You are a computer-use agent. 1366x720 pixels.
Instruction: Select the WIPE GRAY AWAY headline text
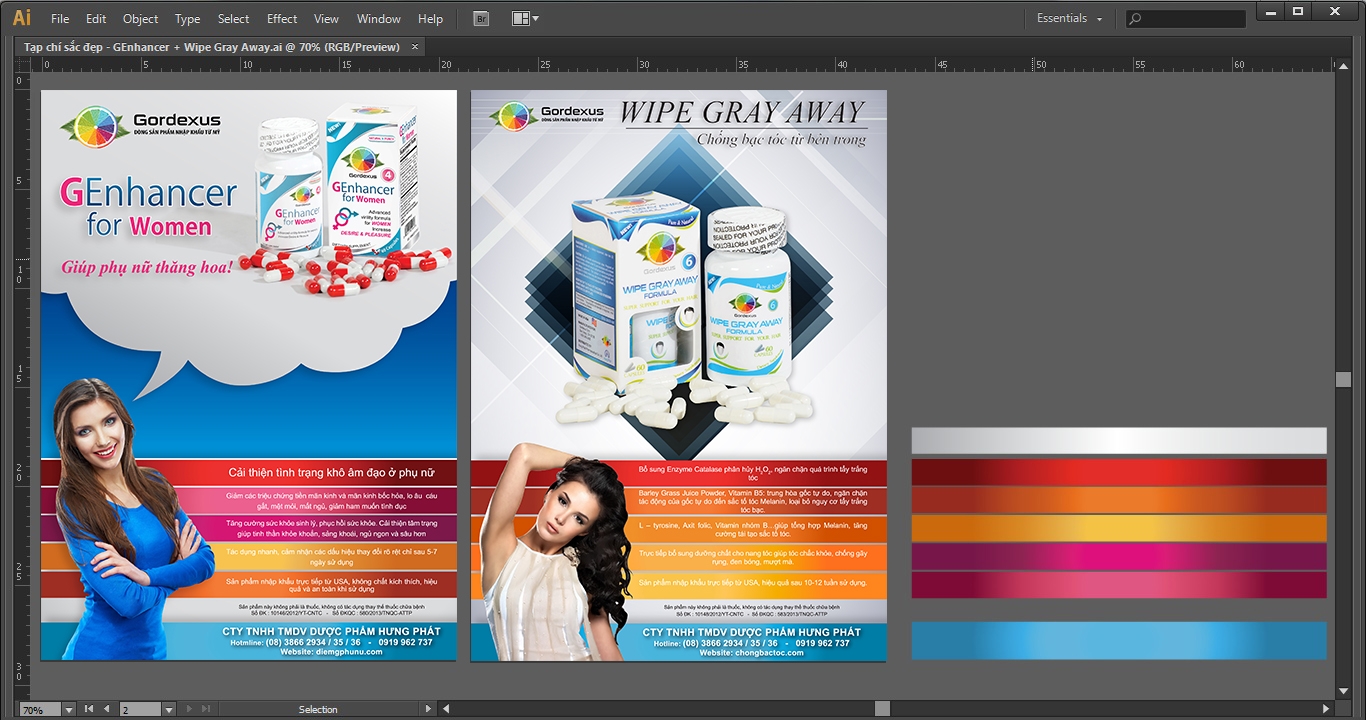pyautogui.click(x=742, y=112)
